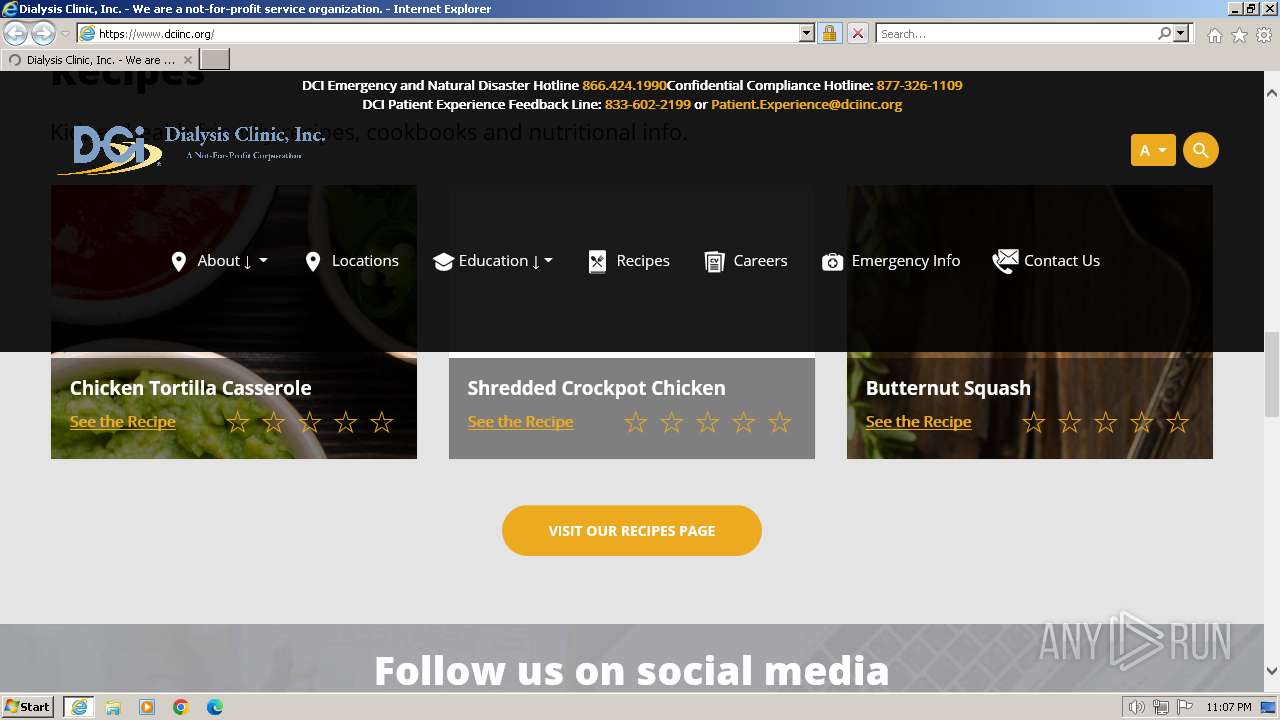Open Internet Explorer from the taskbar
Image resolution: width=1280 pixels, height=720 pixels.
pyautogui.click(x=78, y=707)
